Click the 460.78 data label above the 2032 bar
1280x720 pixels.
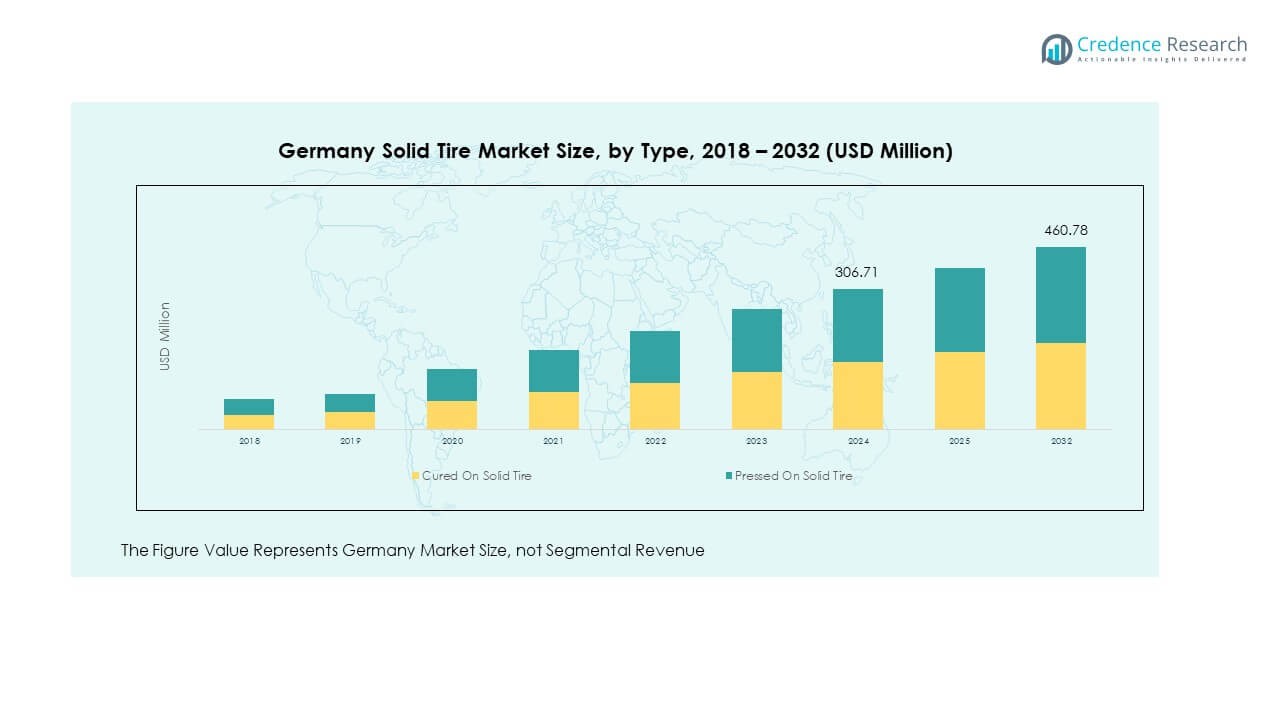1065,230
